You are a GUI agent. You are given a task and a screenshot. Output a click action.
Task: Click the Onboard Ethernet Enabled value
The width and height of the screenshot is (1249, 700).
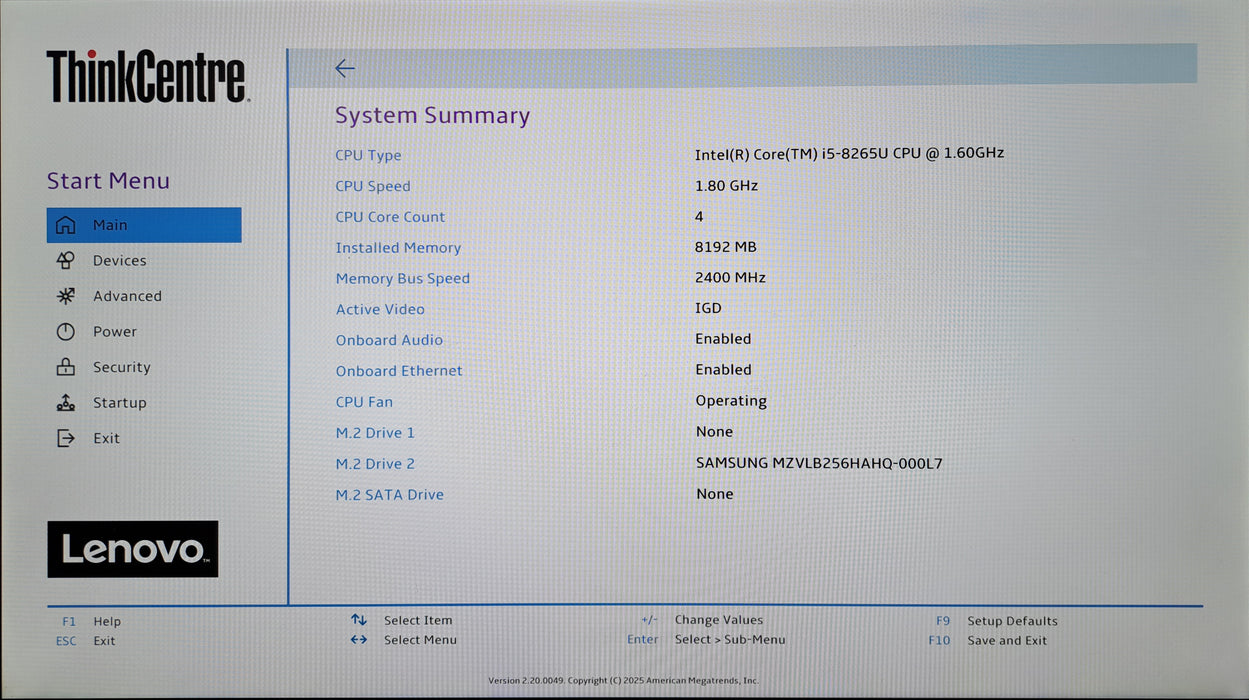click(723, 370)
